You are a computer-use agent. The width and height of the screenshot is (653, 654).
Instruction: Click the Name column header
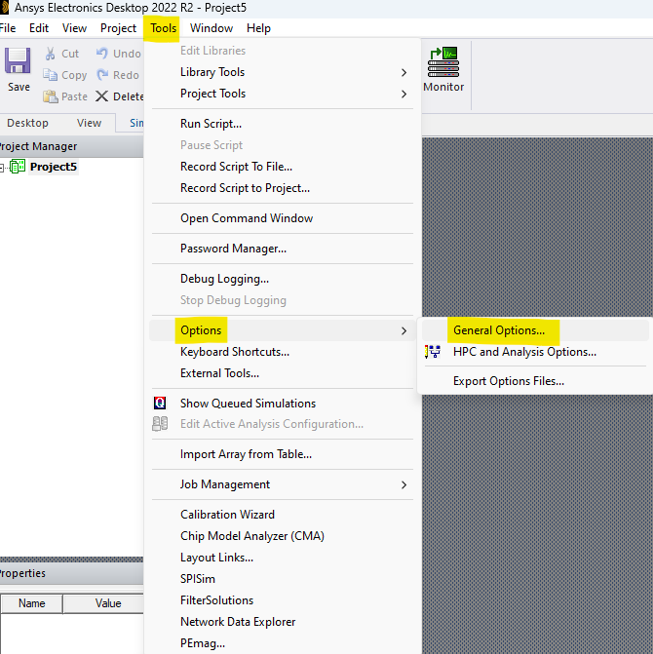(x=31, y=603)
